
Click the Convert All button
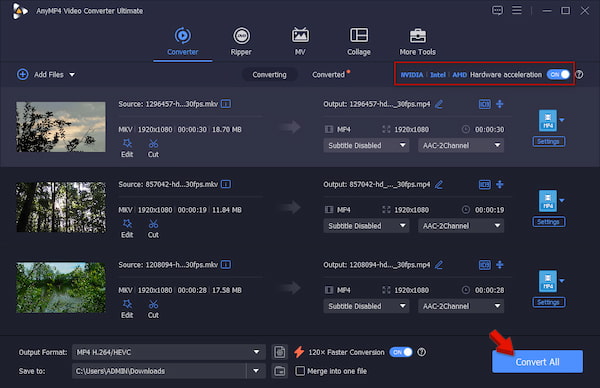537,362
